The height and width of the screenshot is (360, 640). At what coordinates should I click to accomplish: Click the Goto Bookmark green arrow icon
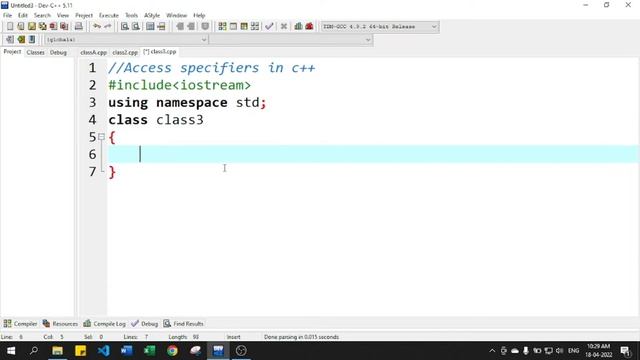[x=21, y=40]
